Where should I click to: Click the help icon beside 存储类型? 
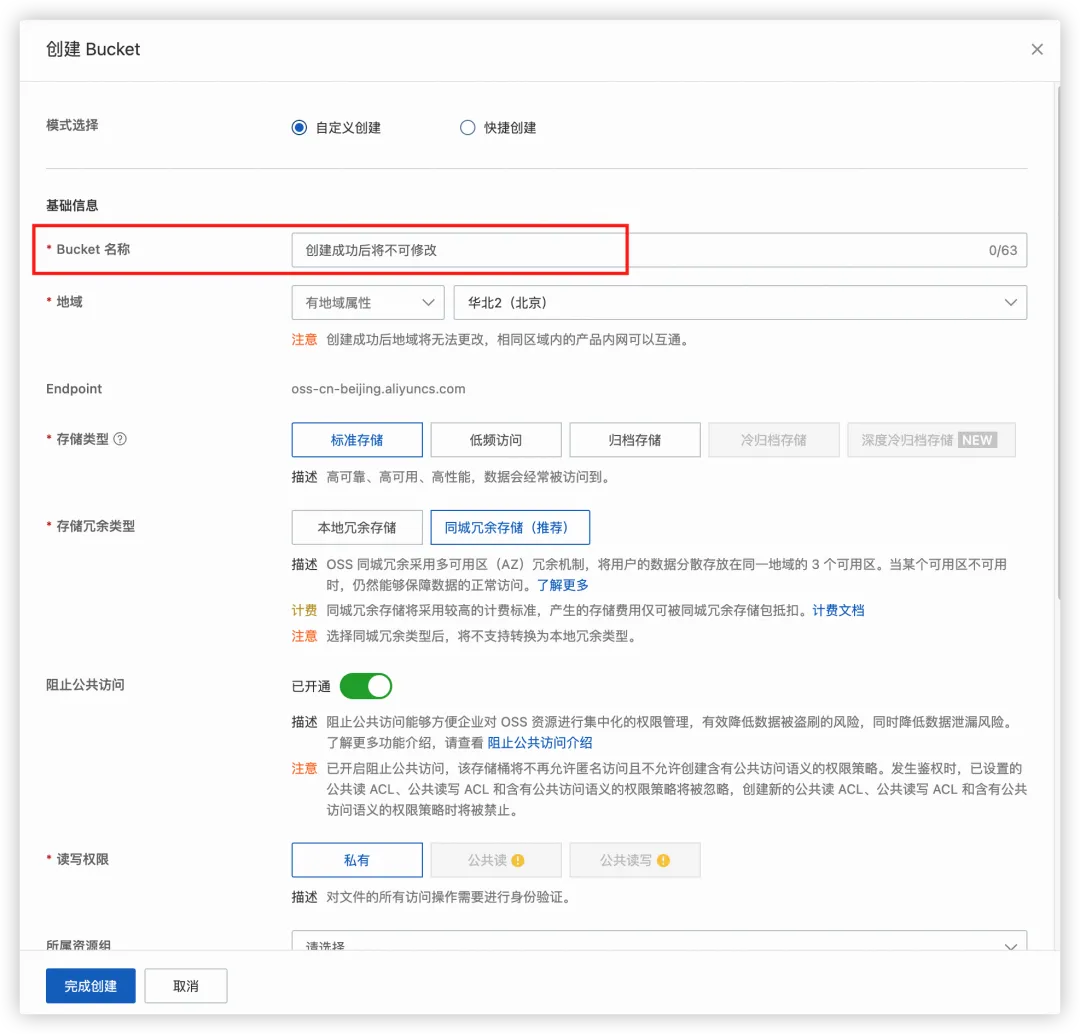point(120,439)
